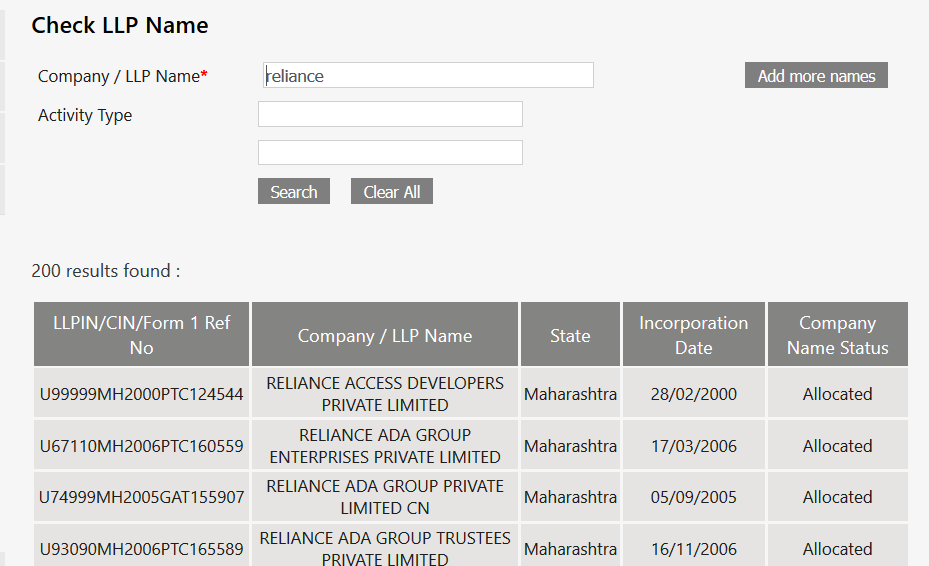
Task: Click incorporation date 16/11/2006
Action: (x=694, y=549)
